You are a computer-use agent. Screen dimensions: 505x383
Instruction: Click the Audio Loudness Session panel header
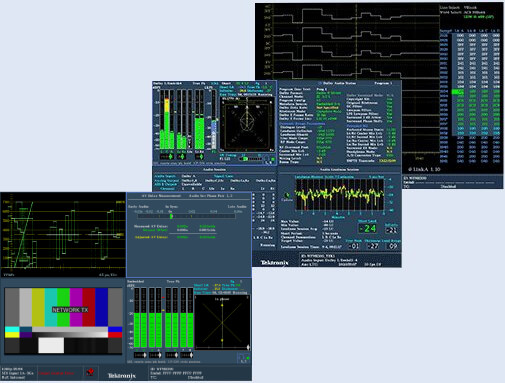click(339, 169)
